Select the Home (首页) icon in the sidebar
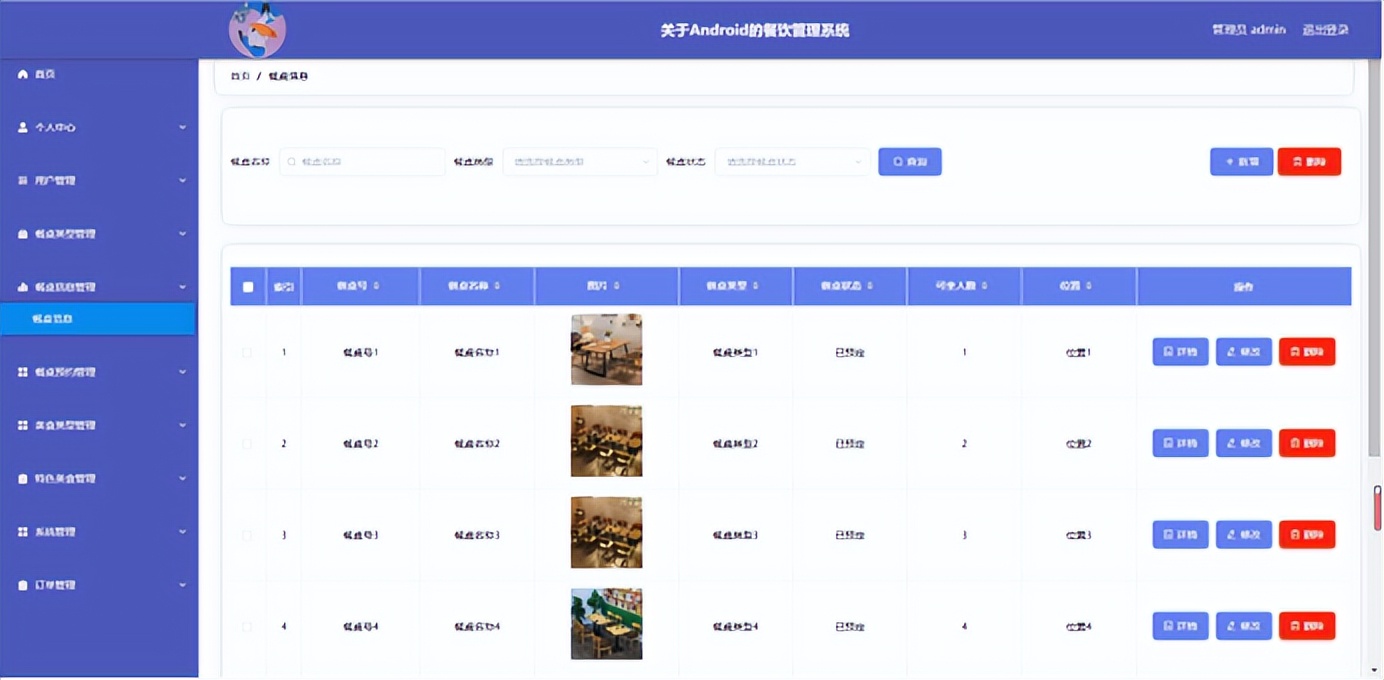Image resolution: width=1384 pixels, height=680 pixels. point(22,74)
